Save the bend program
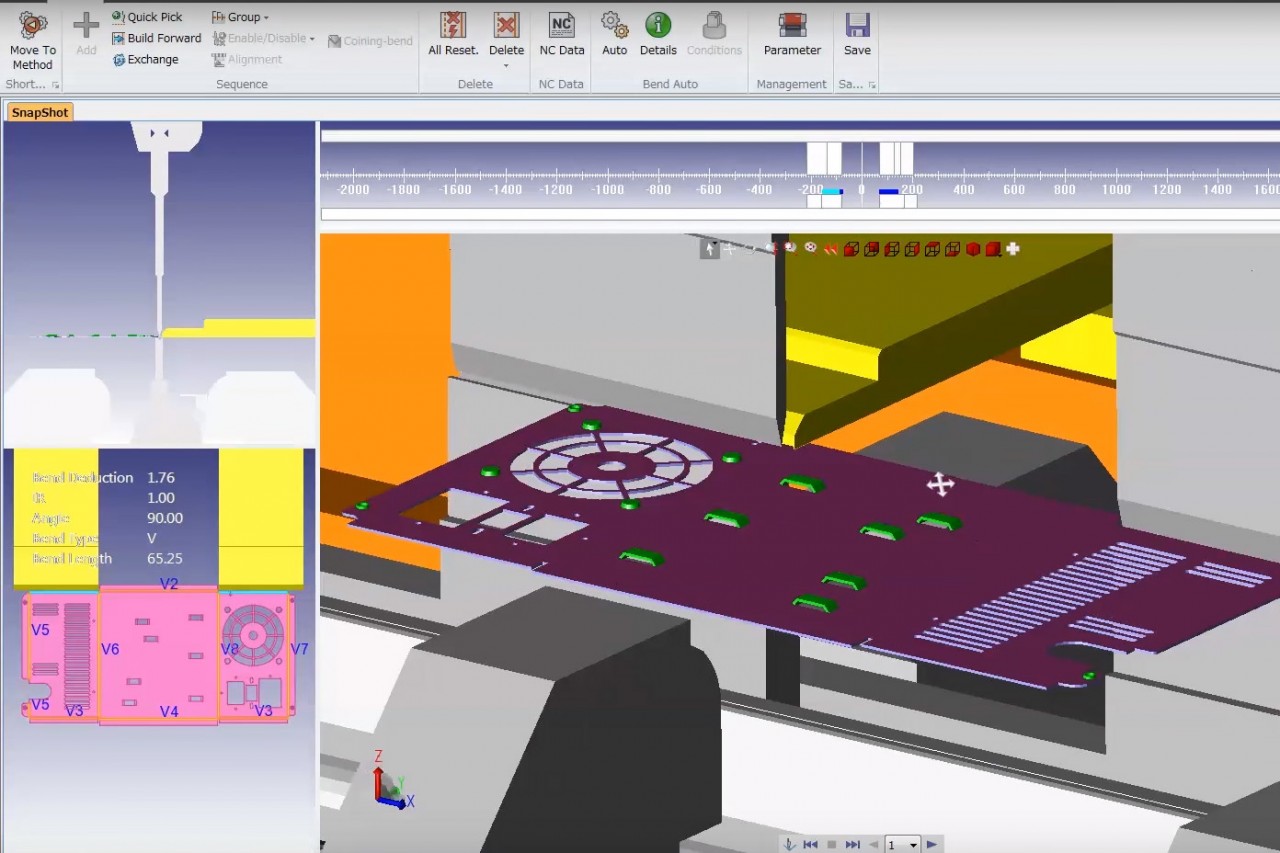The height and width of the screenshot is (853, 1280). [857, 33]
